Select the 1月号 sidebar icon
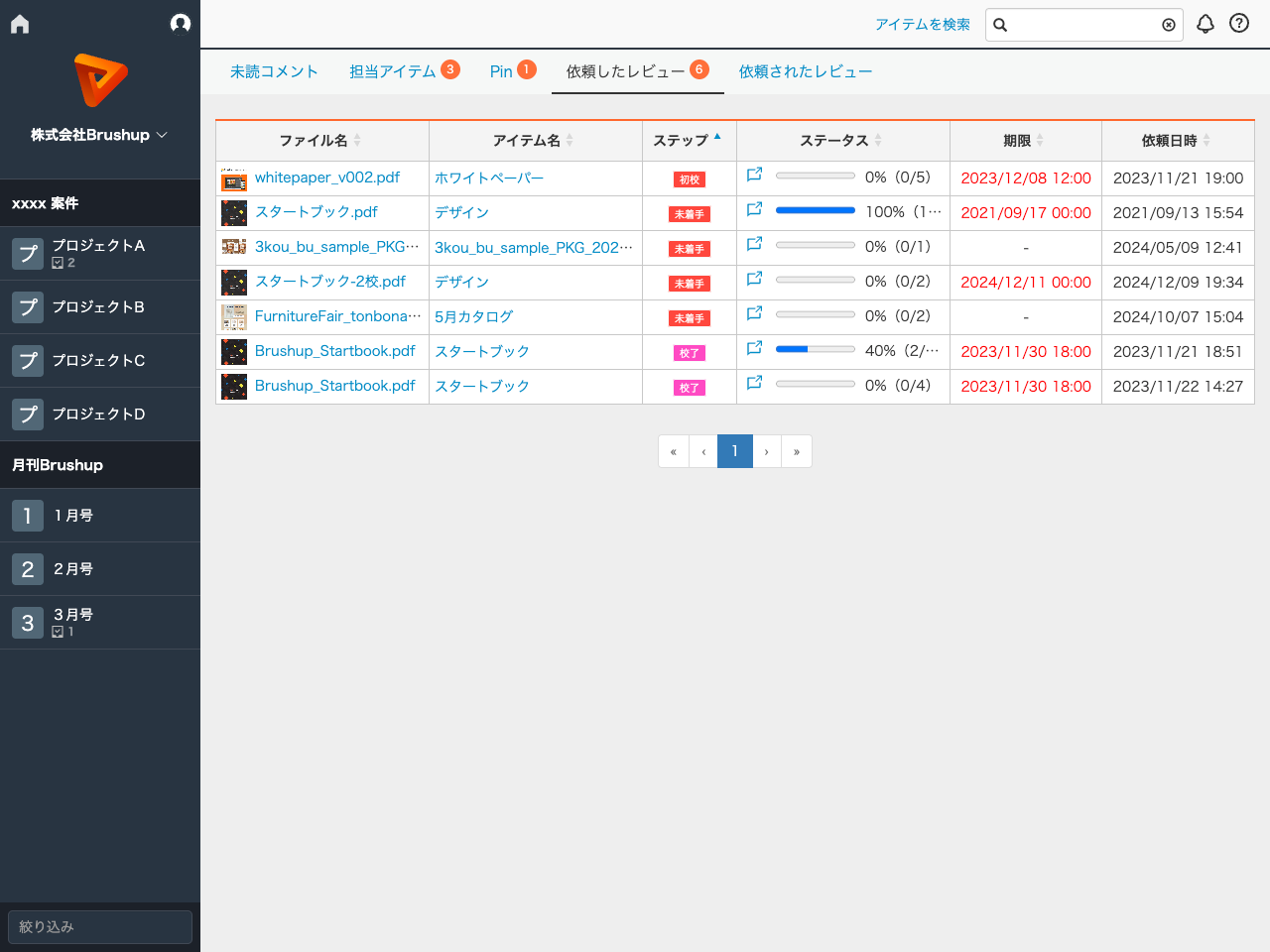 (27, 516)
